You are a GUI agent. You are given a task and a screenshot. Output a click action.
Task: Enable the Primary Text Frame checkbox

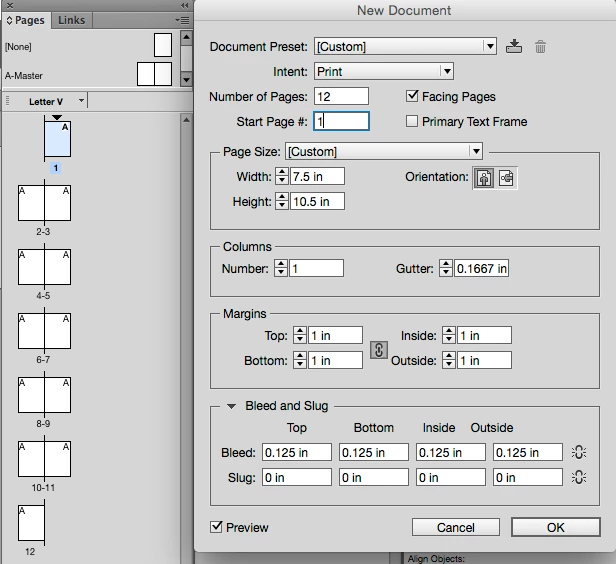[412, 121]
